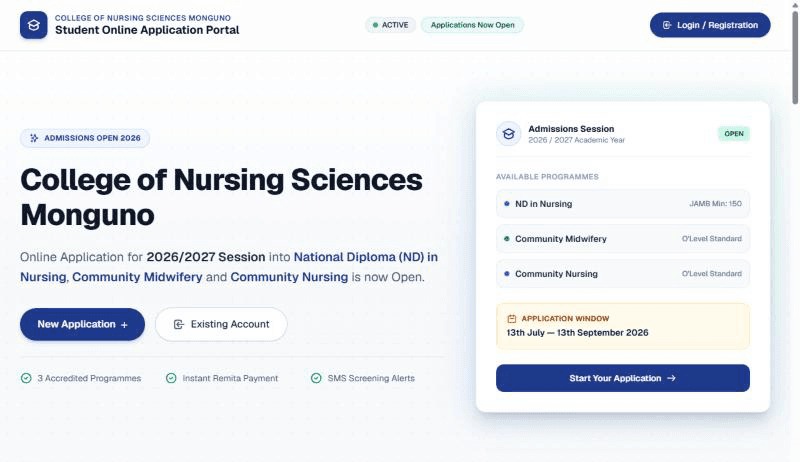800x462 pixels.
Task: Select the Community Midwifery programme row
Action: 622,239
